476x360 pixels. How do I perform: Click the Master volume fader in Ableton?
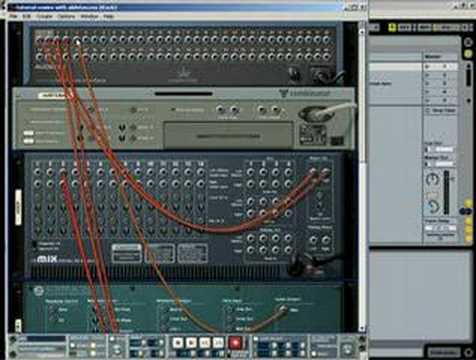447,192
